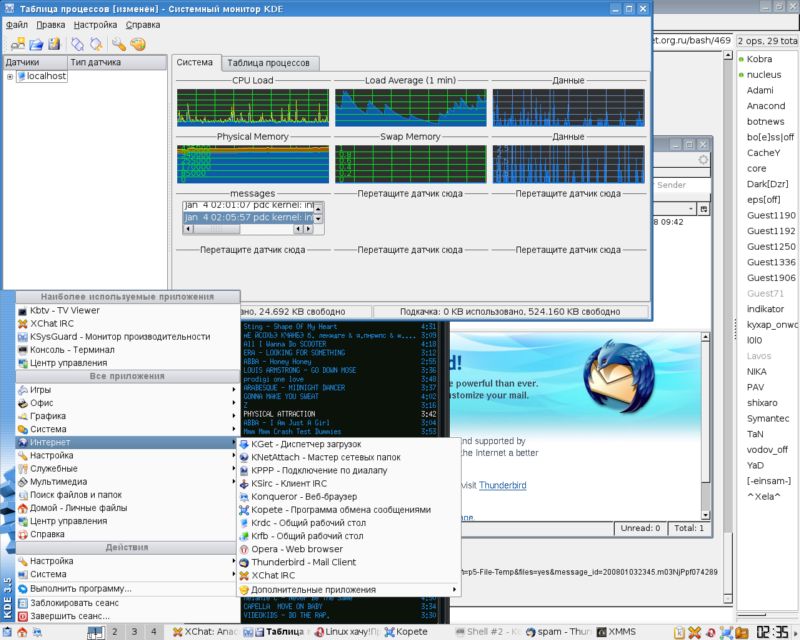Open the Настройка menu in menu bar
The image size is (800, 640).
[95, 23]
